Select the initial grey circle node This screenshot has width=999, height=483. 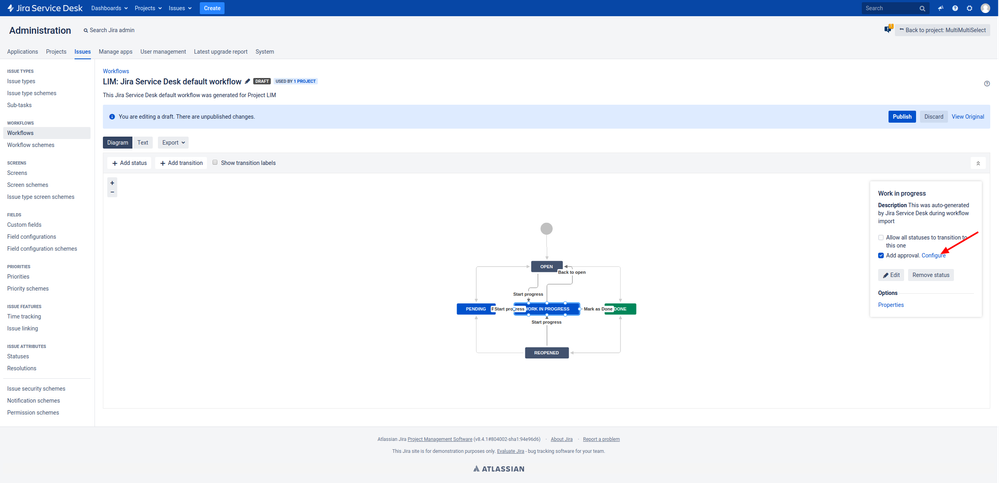pos(546,229)
